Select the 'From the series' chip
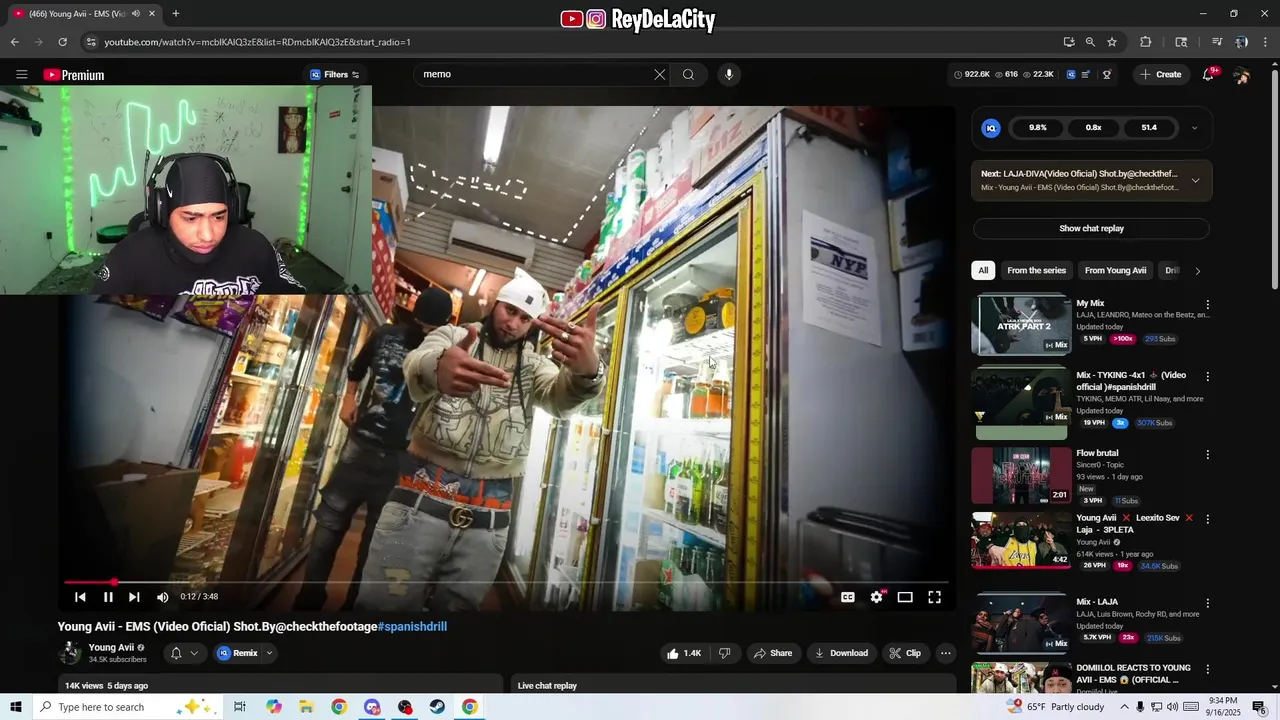The width and height of the screenshot is (1280, 720). 1036,271
